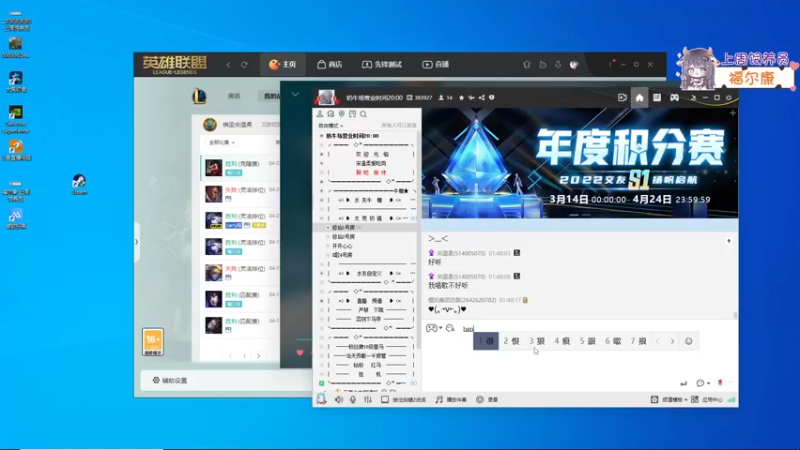Screen dimensions: 800x450
Task: Go to next IME candidate page
Action: [x=672, y=341]
